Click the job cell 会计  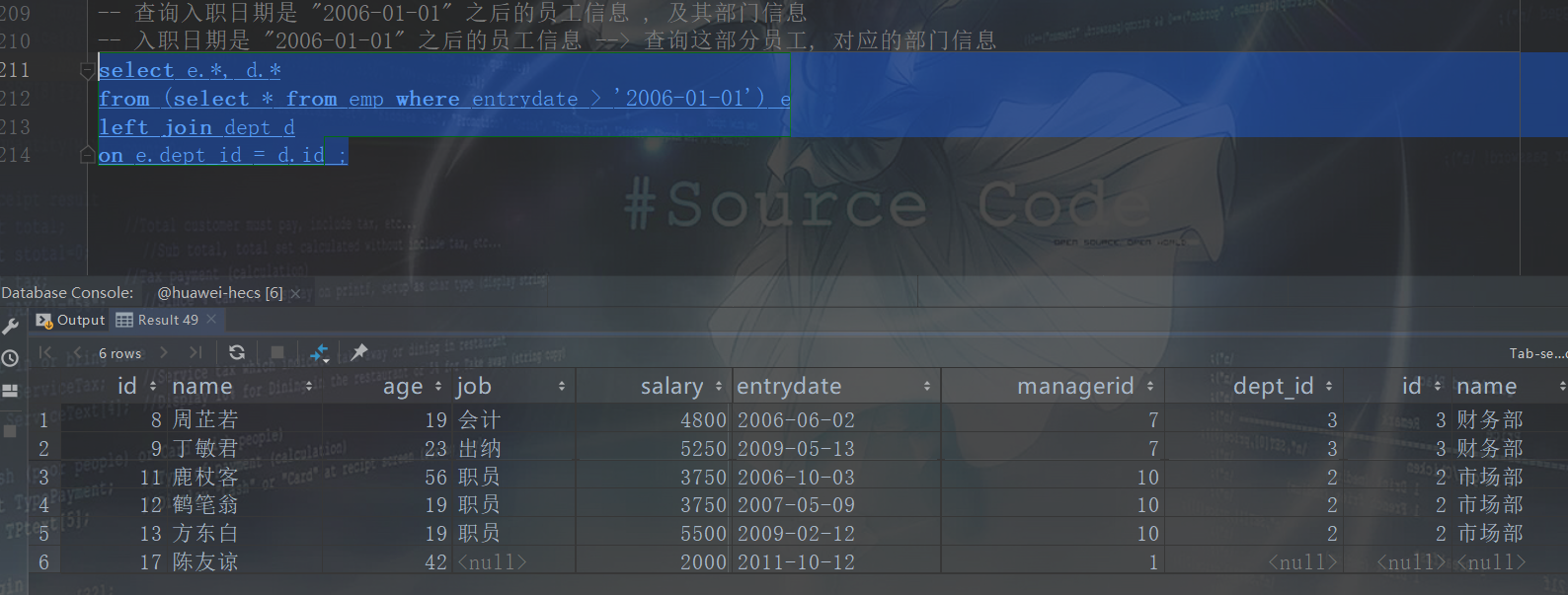pyautogui.click(x=479, y=420)
